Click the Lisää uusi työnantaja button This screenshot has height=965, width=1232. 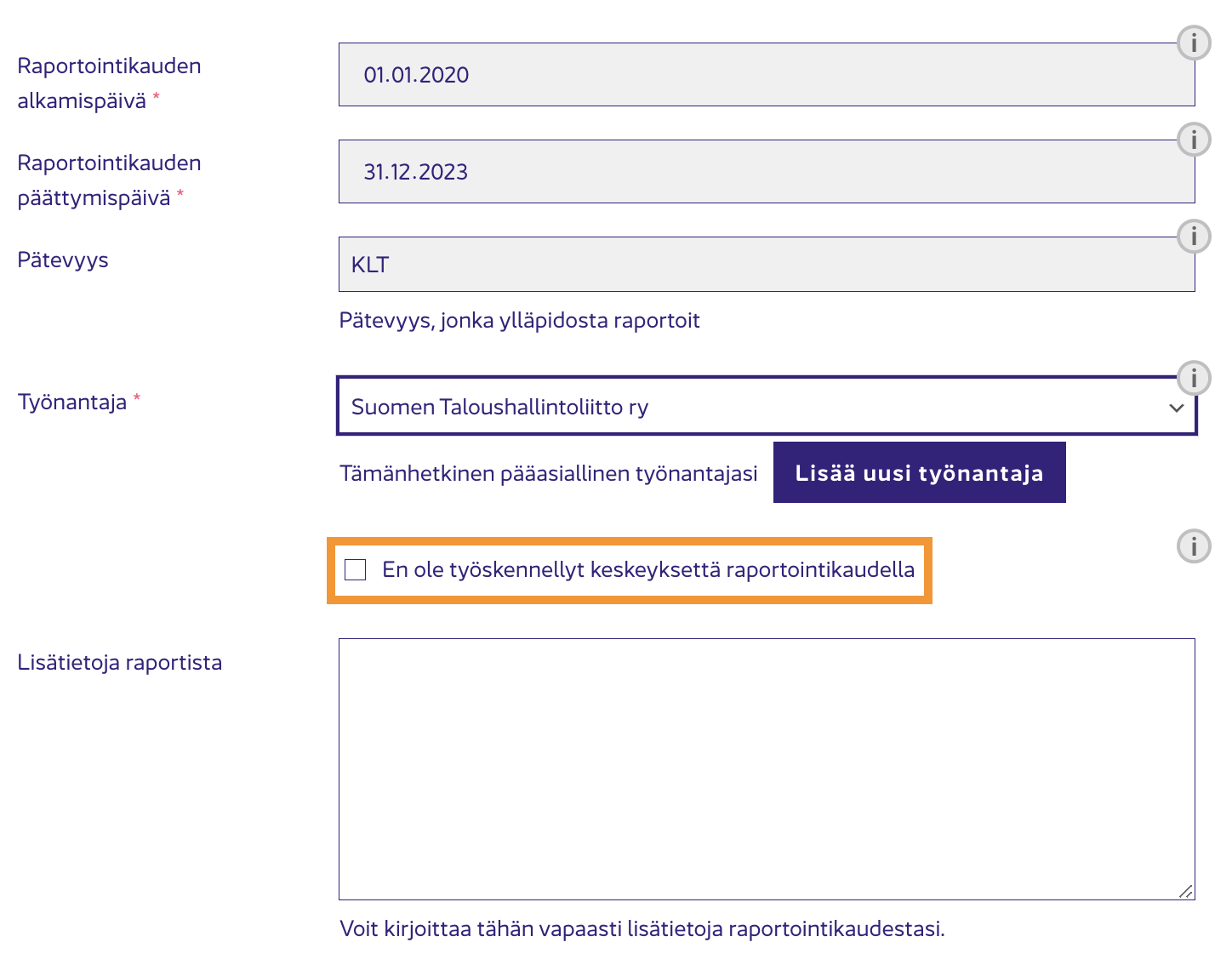click(919, 472)
